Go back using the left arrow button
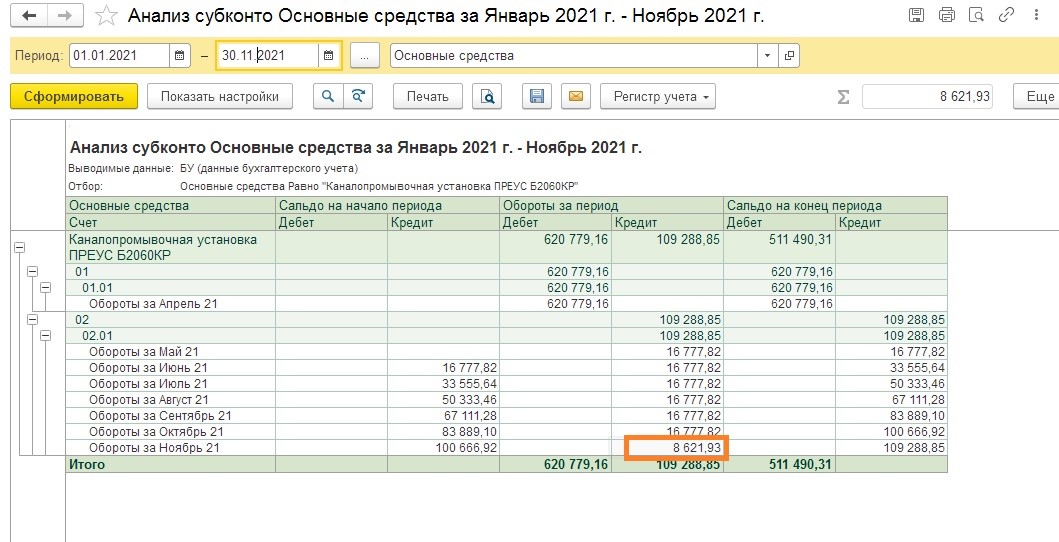Screen dimensions: 1059x542 (28, 16)
